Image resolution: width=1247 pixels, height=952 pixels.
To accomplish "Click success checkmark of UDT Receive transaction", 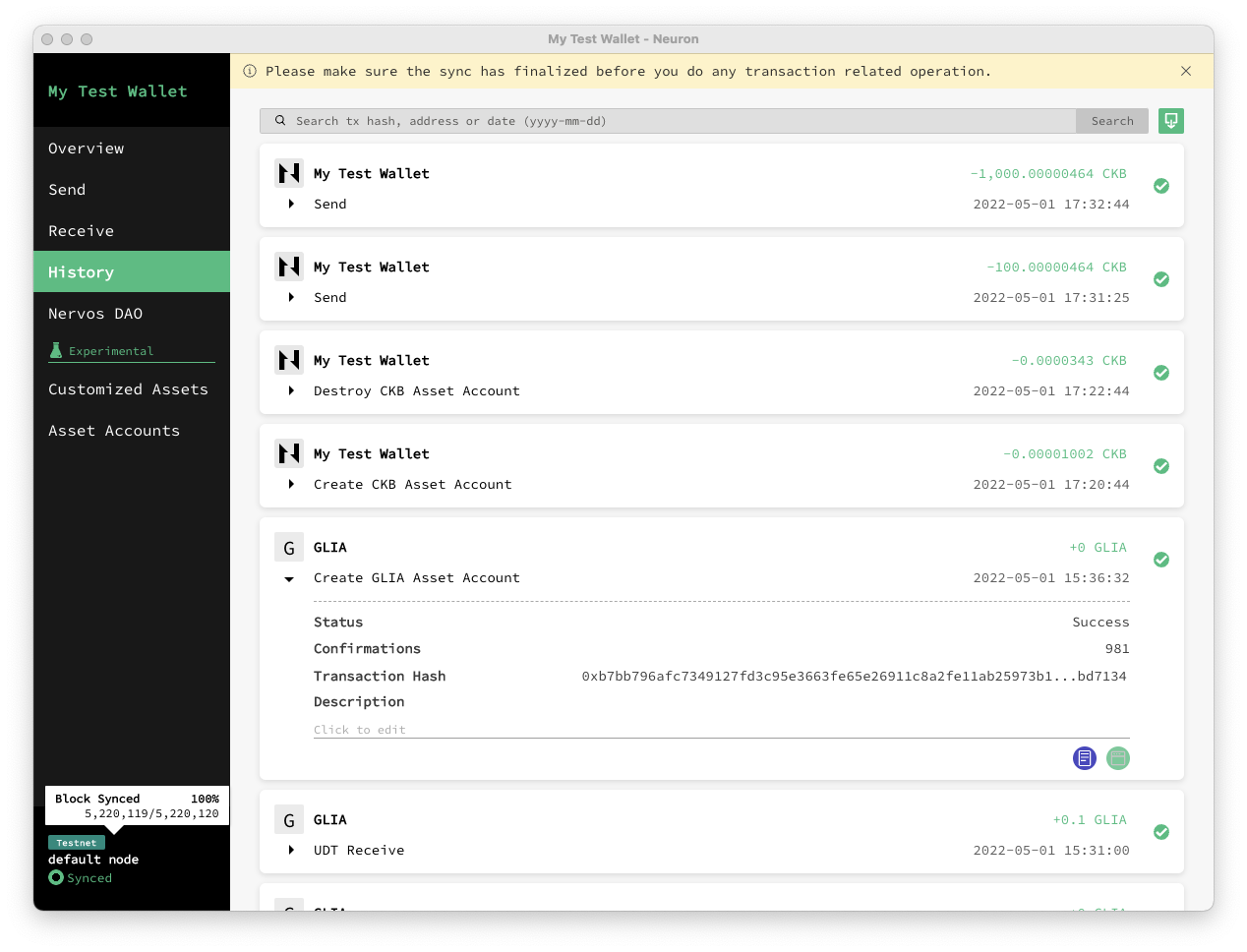I will click(x=1161, y=832).
